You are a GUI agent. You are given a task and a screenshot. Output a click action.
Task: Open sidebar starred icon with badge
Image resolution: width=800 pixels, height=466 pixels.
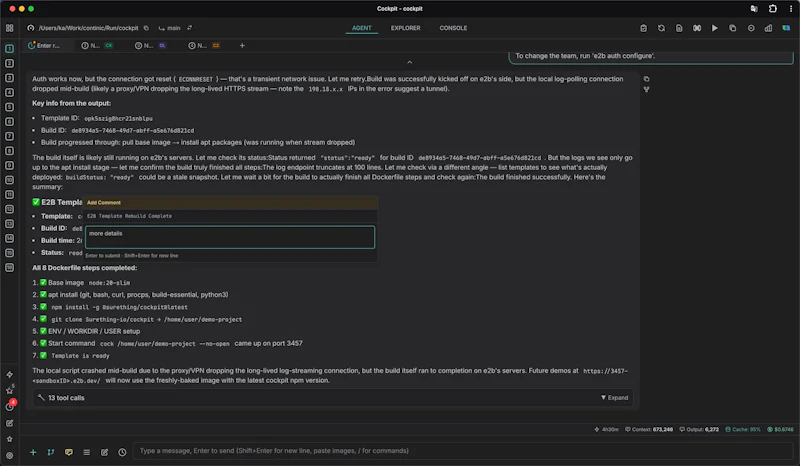tap(10, 390)
